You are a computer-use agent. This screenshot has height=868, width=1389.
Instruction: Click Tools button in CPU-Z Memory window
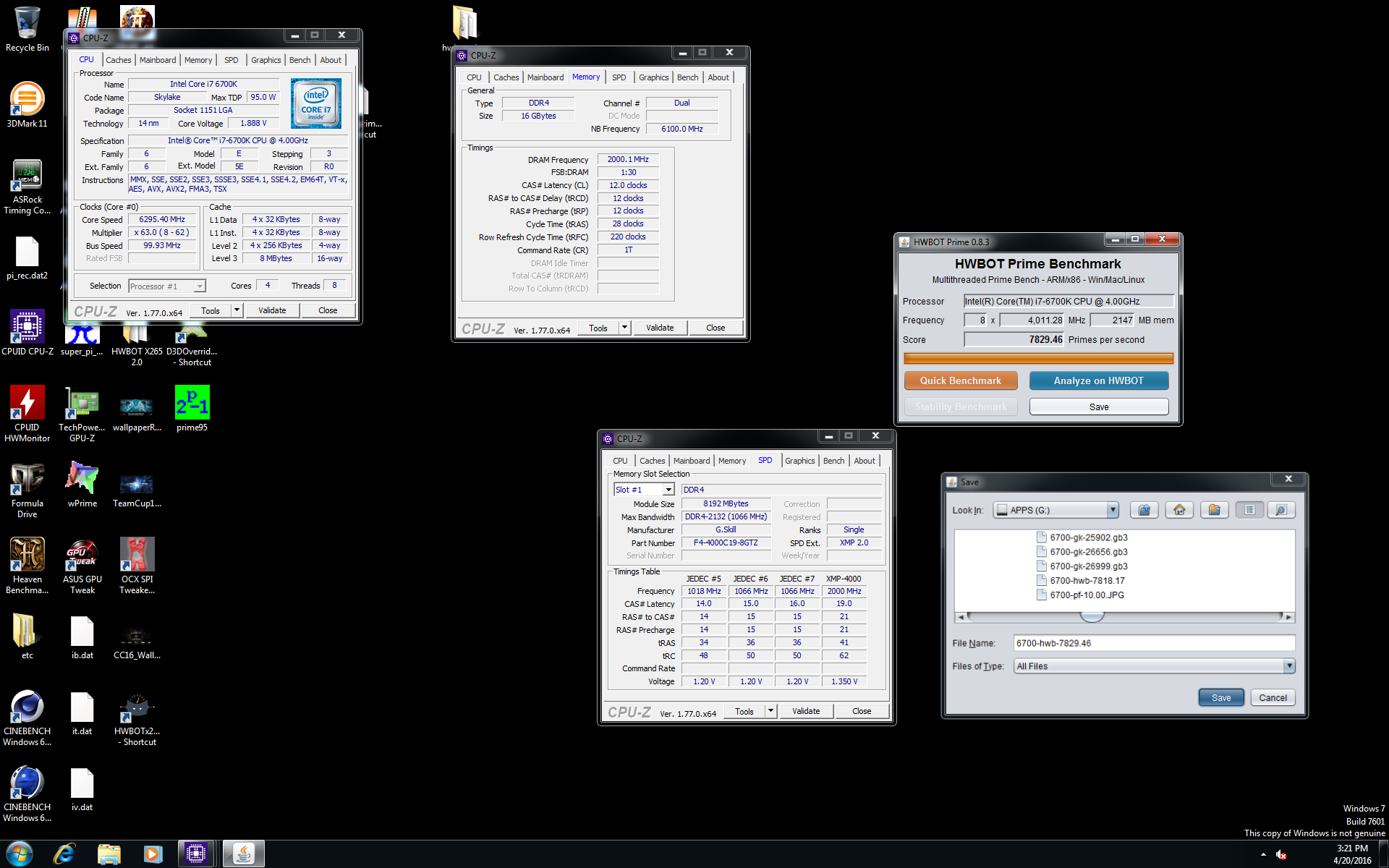pos(598,328)
